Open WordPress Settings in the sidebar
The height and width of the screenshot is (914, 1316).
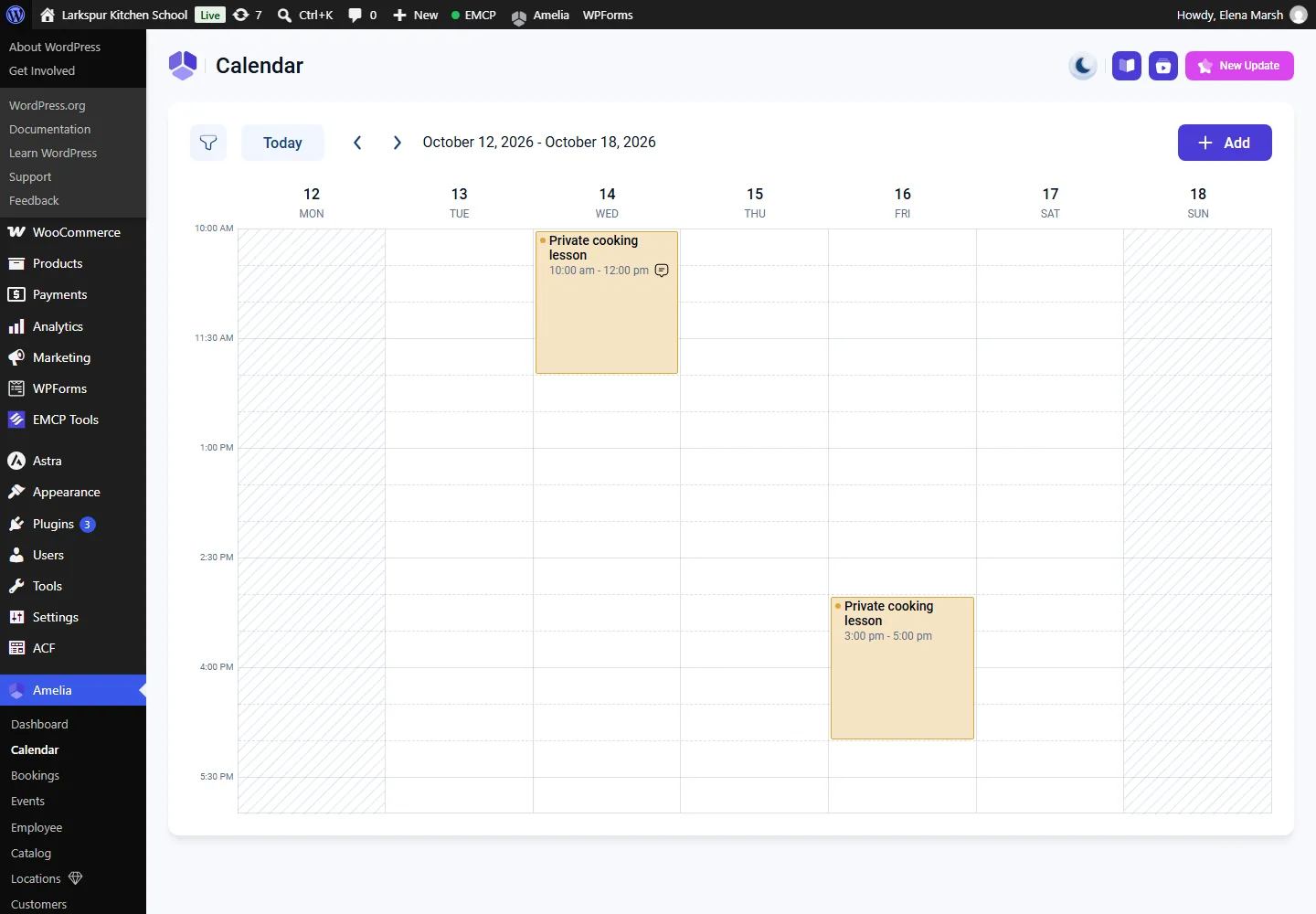point(73,617)
